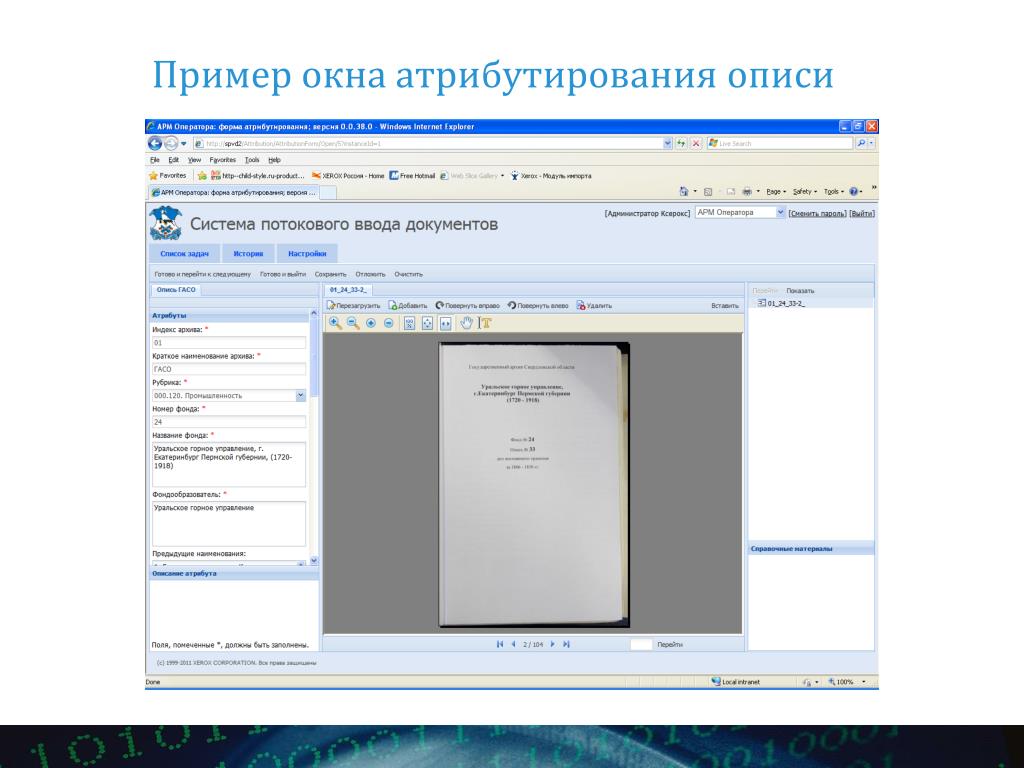Click Сменить пароль link
1024x768 pixels.
[817, 214]
